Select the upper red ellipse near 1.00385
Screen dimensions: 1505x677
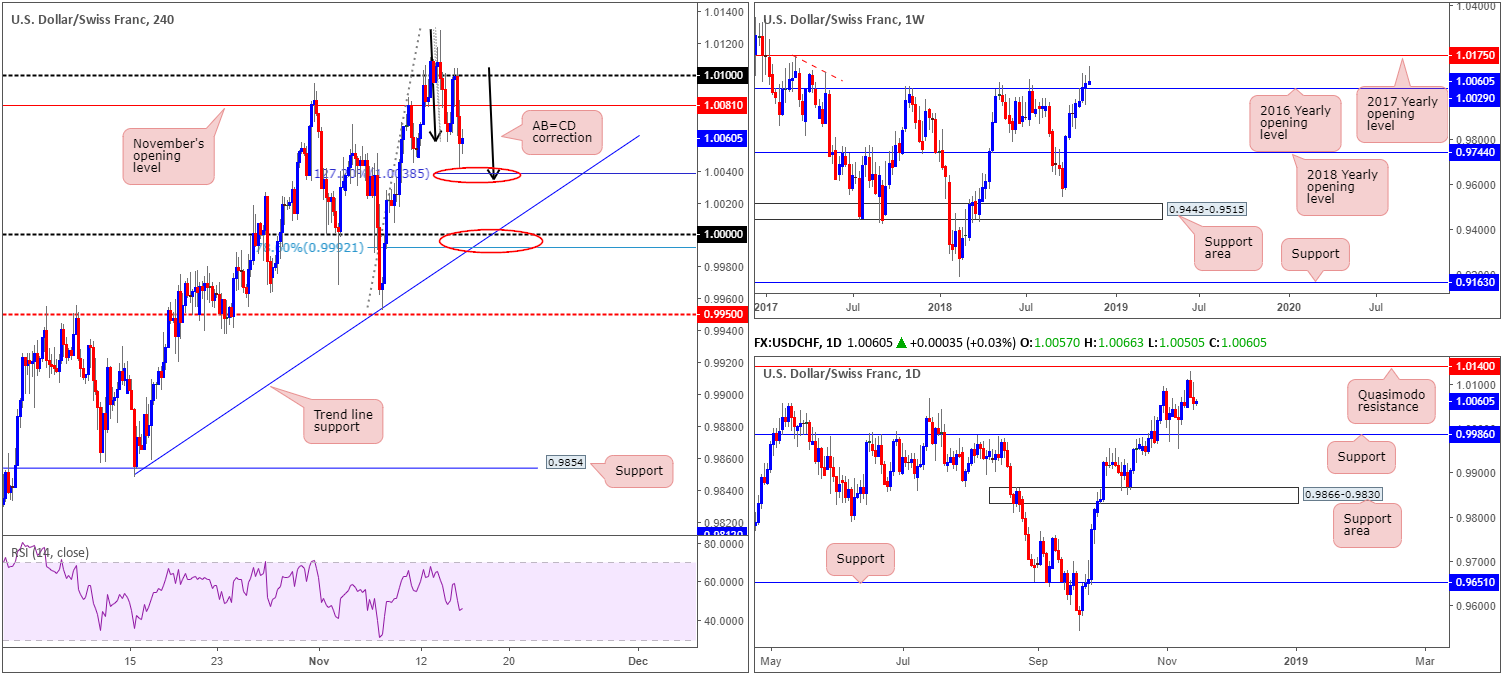point(479,176)
